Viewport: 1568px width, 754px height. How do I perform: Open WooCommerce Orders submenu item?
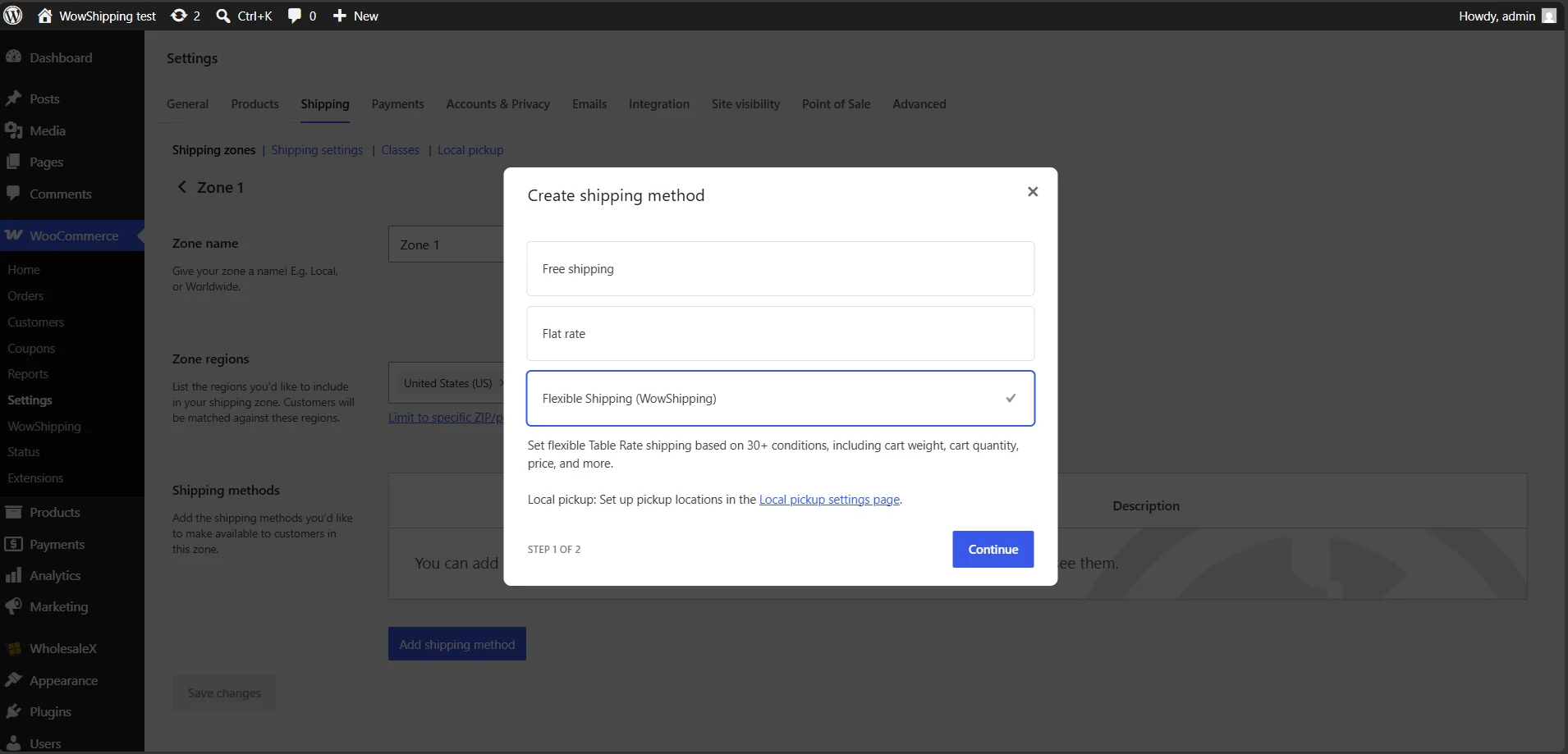click(x=25, y=295)
